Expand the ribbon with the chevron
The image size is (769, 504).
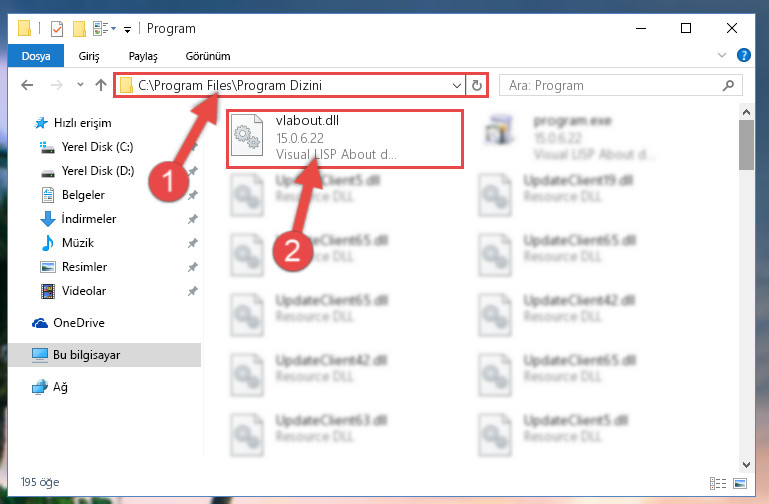coord(721,55)
